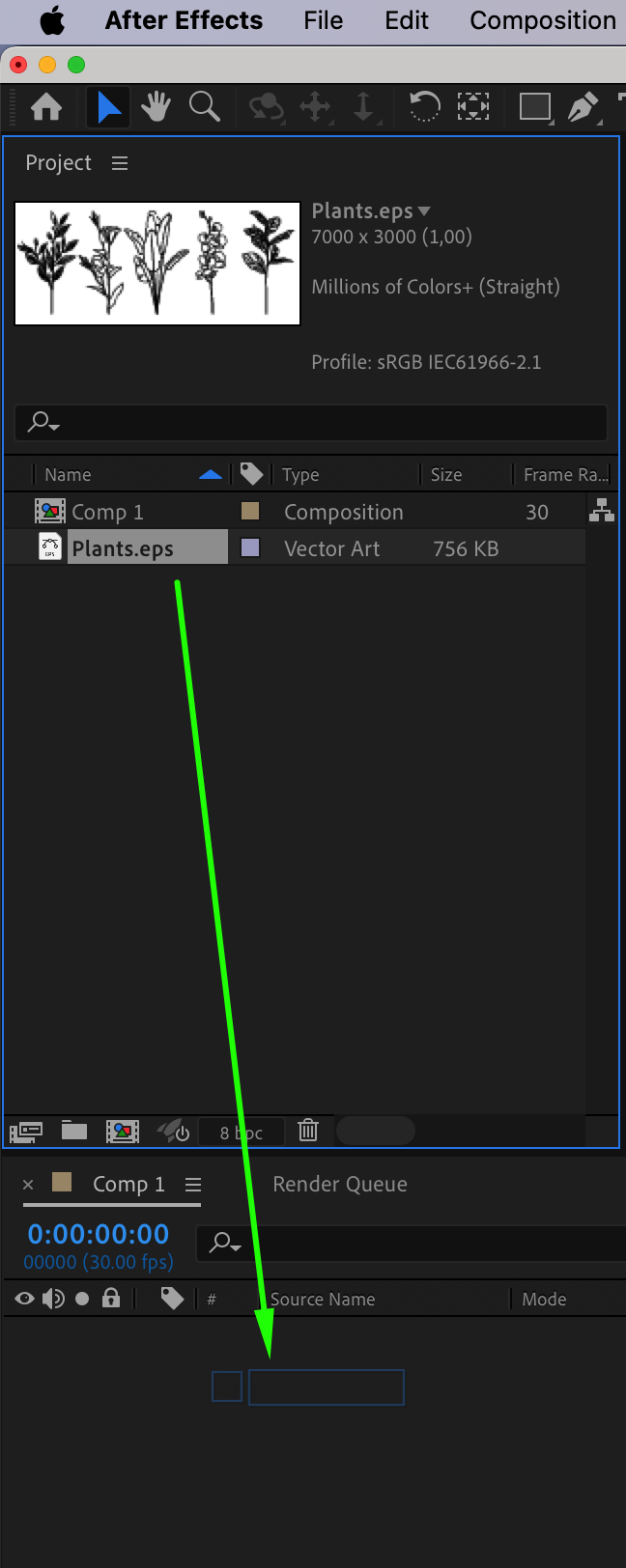Toggle the lock column header
The height and width of the screenshot is (1568, 626).
click(x=111, y=1299)
